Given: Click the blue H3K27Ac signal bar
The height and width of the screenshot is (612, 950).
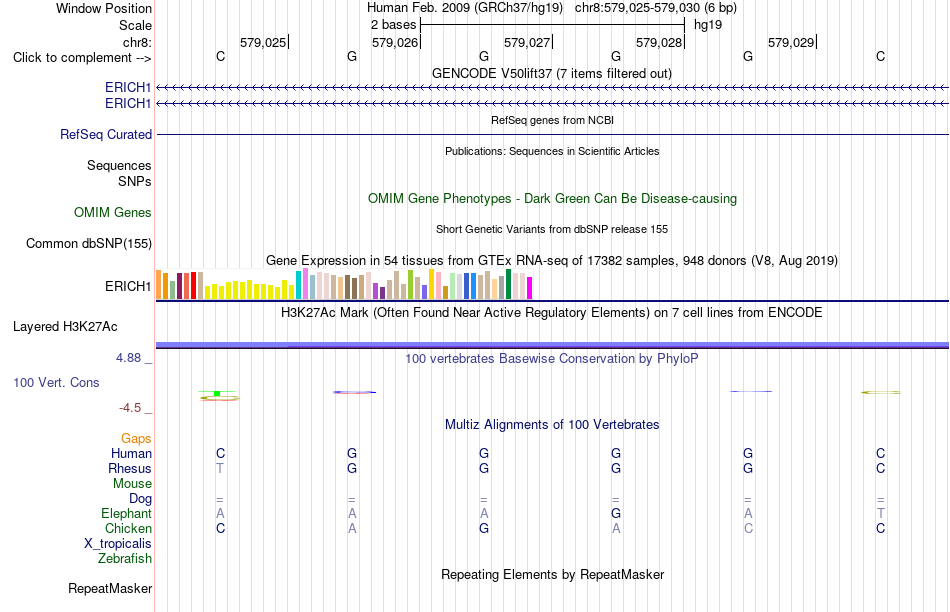Looking at the screenshot, I should click(x=552, y=345).
